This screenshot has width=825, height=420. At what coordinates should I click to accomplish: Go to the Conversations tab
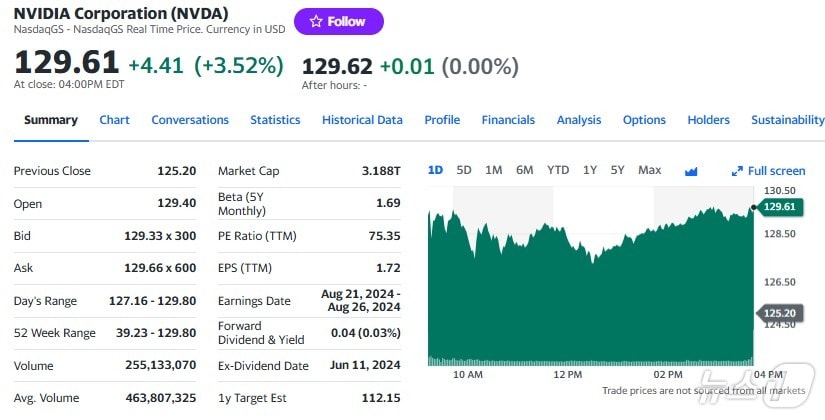[190, 120]
